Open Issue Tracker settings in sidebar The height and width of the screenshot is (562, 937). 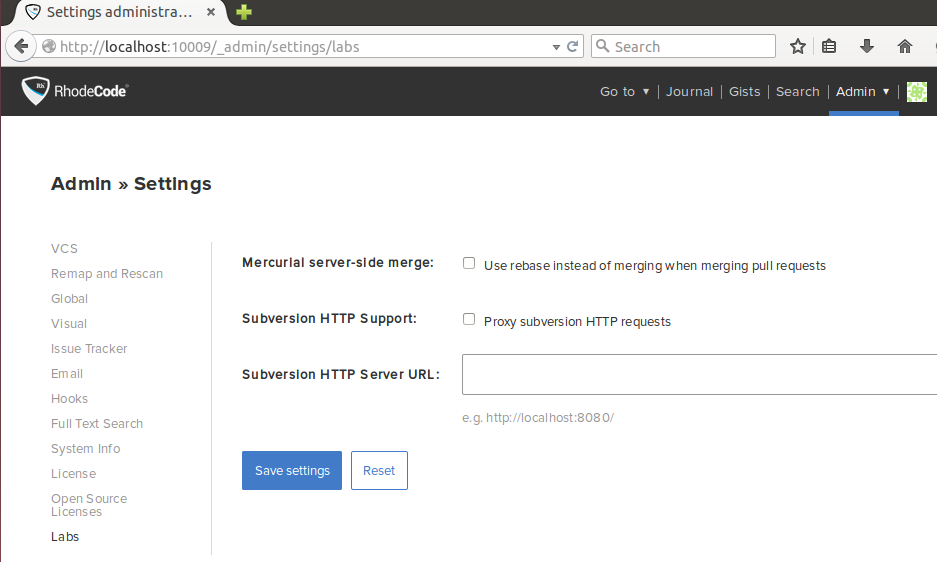click(x=89, y=349)
